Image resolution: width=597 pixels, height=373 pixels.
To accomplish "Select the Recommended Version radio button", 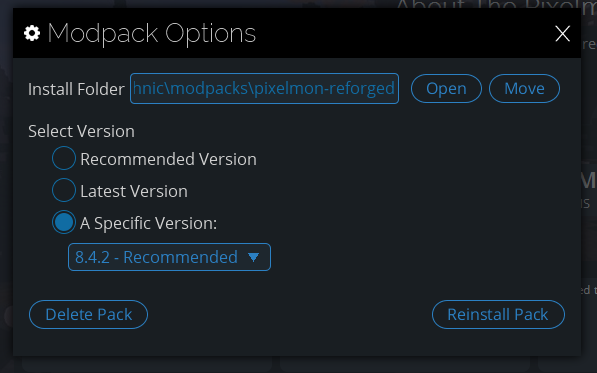I will [x=64, y=158].
